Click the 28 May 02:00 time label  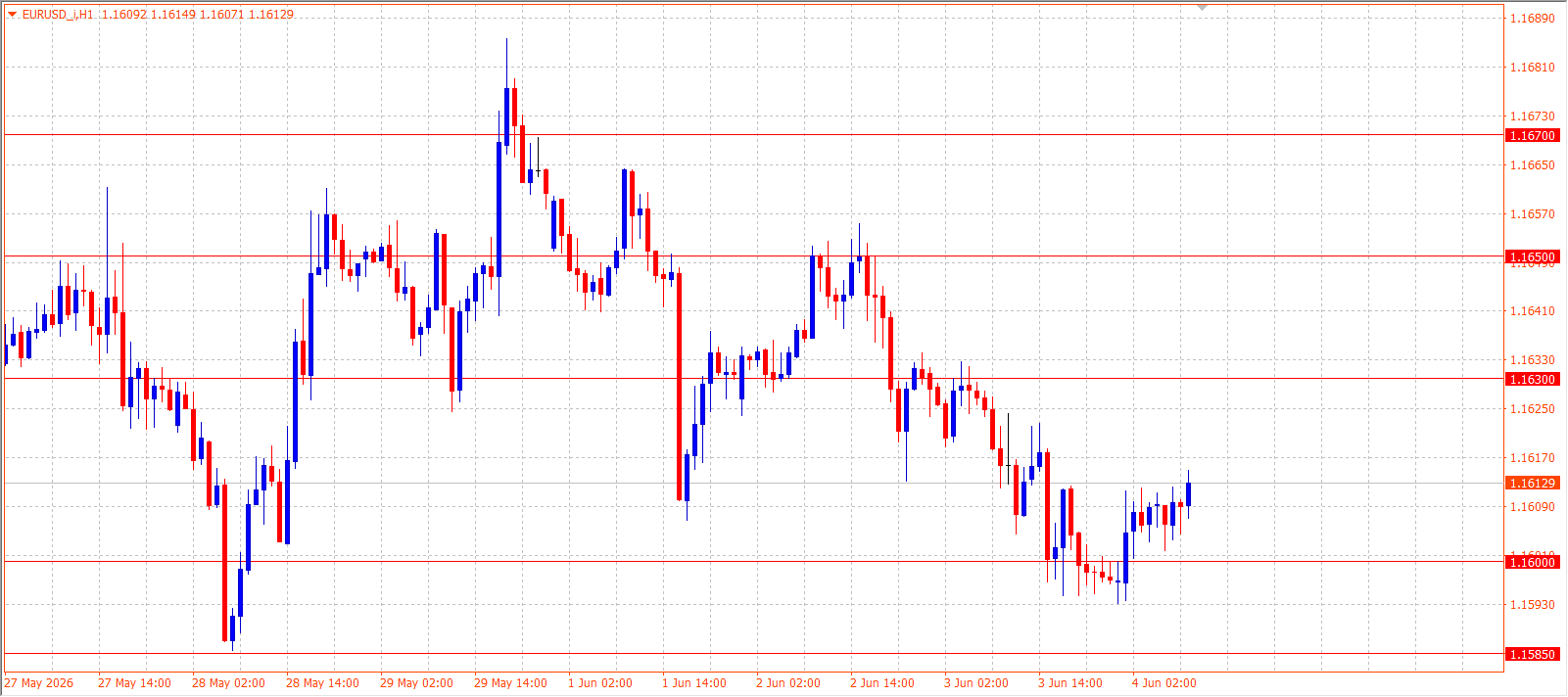[x=228, y=683]
